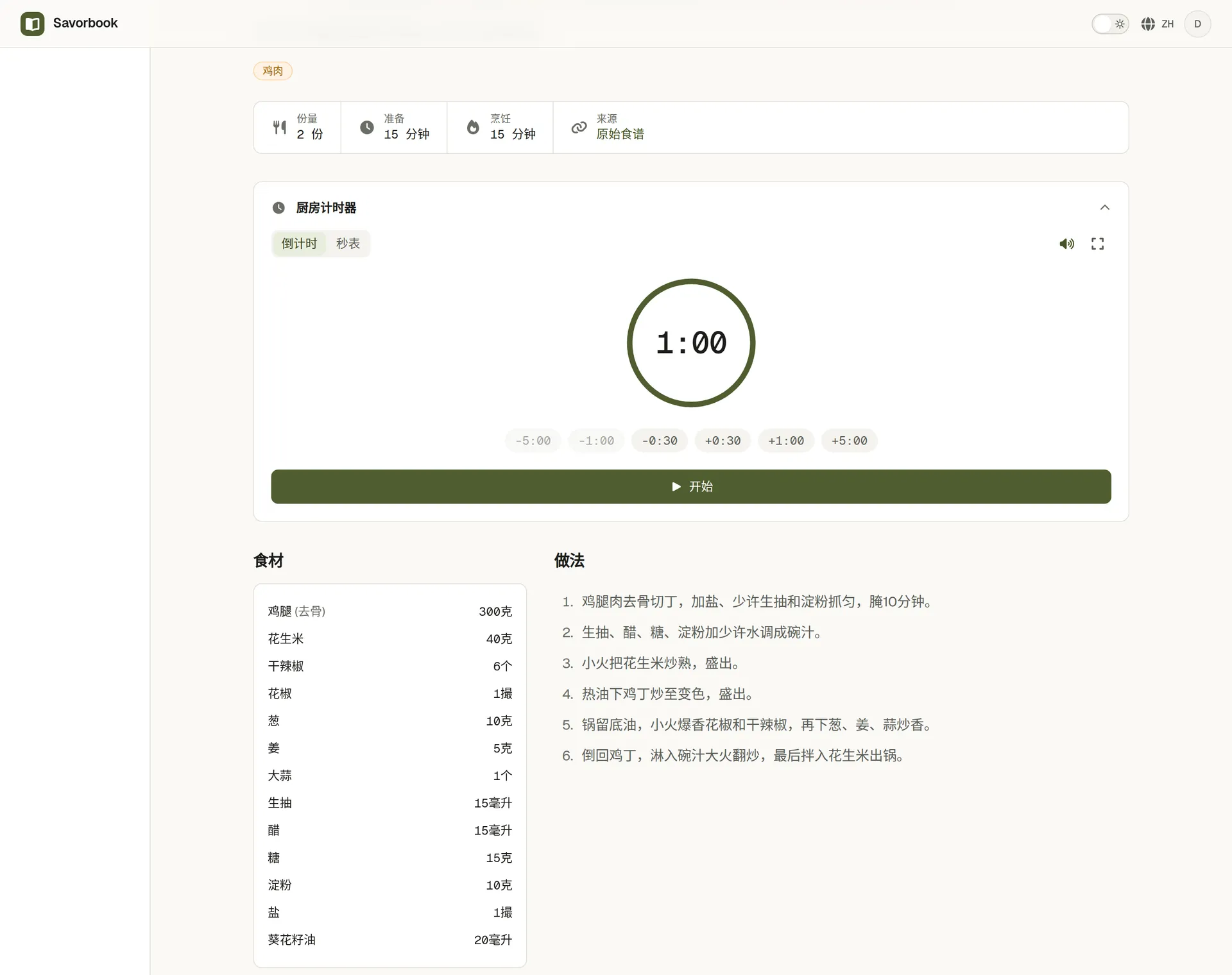Viewport: 1232px width, 975px height.
Task: Start the timer with 开始 button
Action: (x=691, y=486)
